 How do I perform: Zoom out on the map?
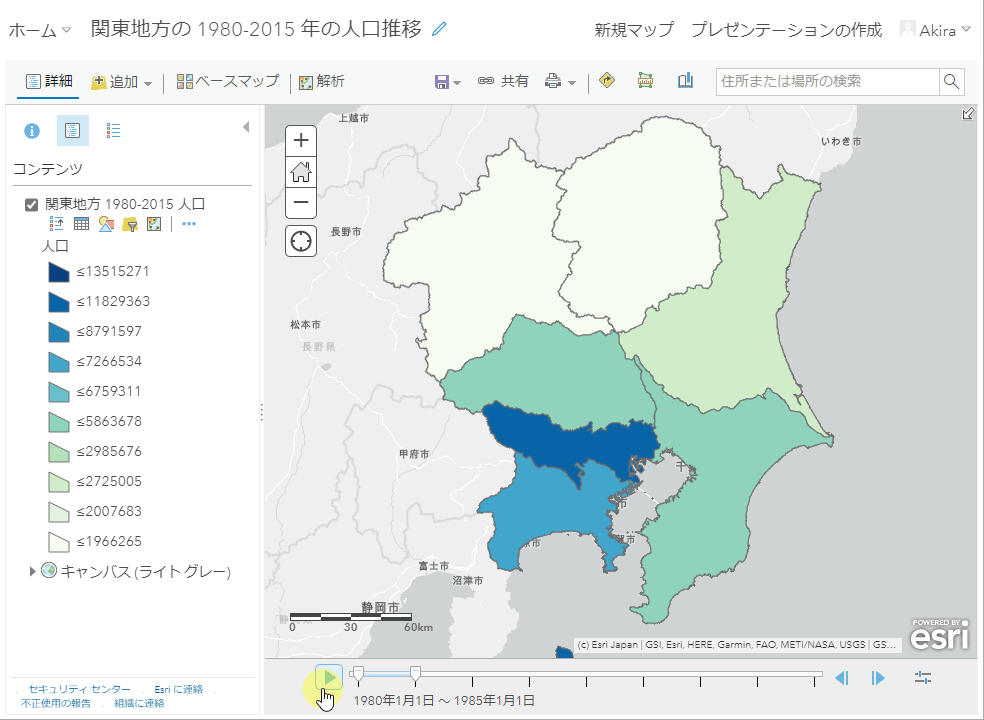tap(301, 202)
